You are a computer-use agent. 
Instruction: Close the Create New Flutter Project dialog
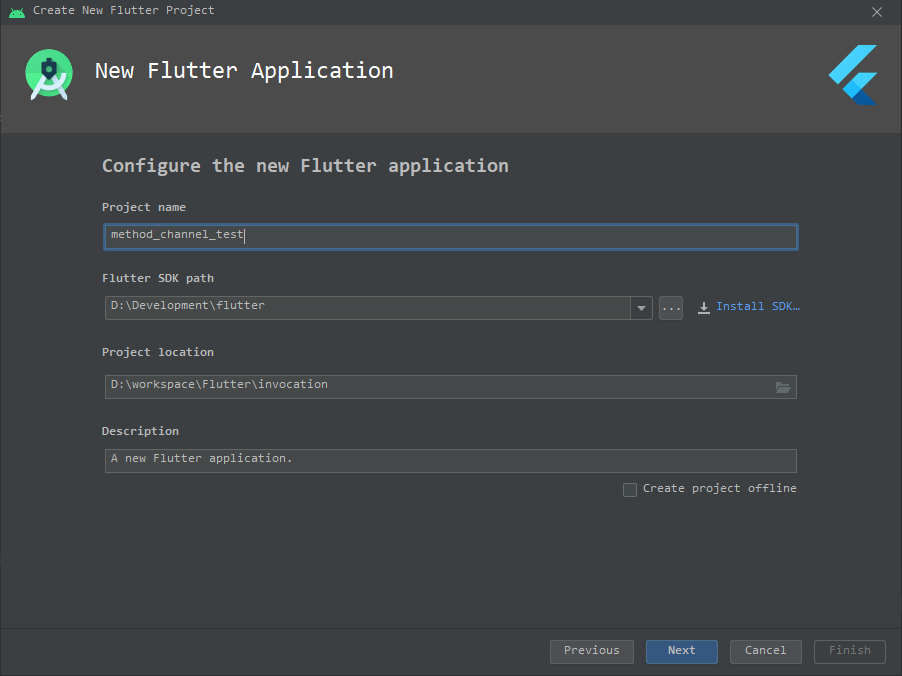(x=877, y=12)
